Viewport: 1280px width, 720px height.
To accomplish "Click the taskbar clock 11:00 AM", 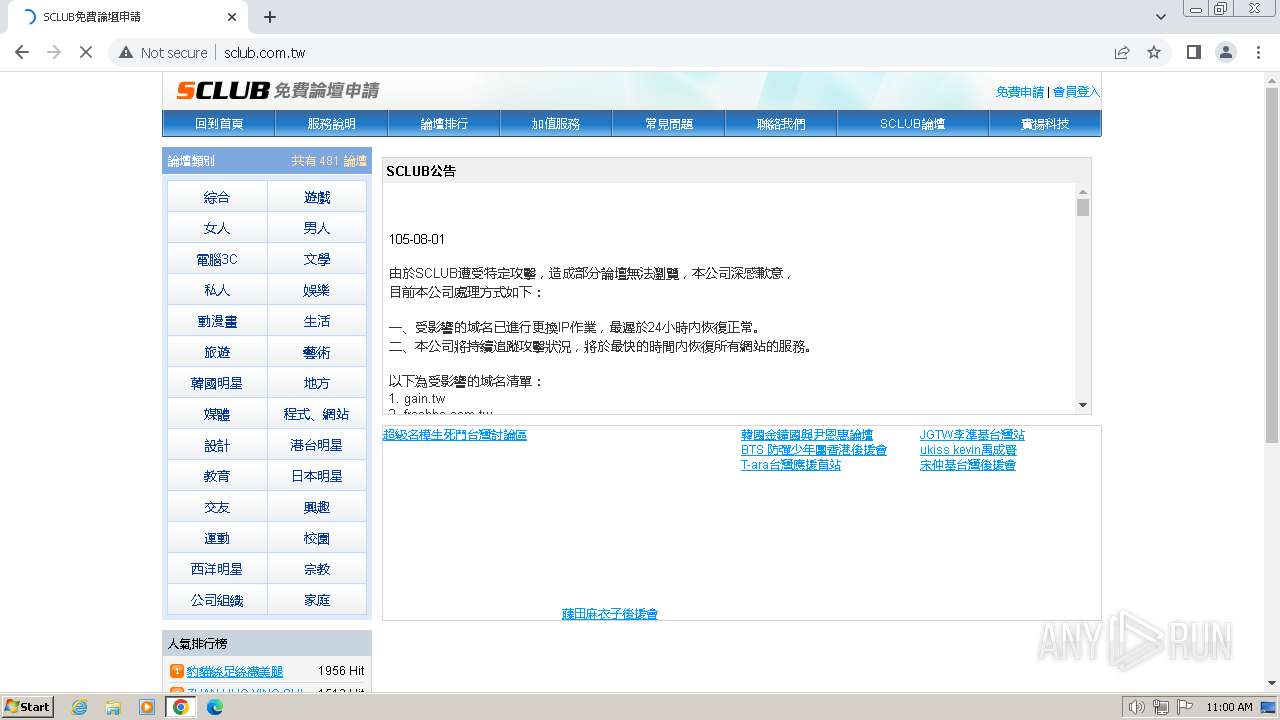I will (x=1229, y=707).
